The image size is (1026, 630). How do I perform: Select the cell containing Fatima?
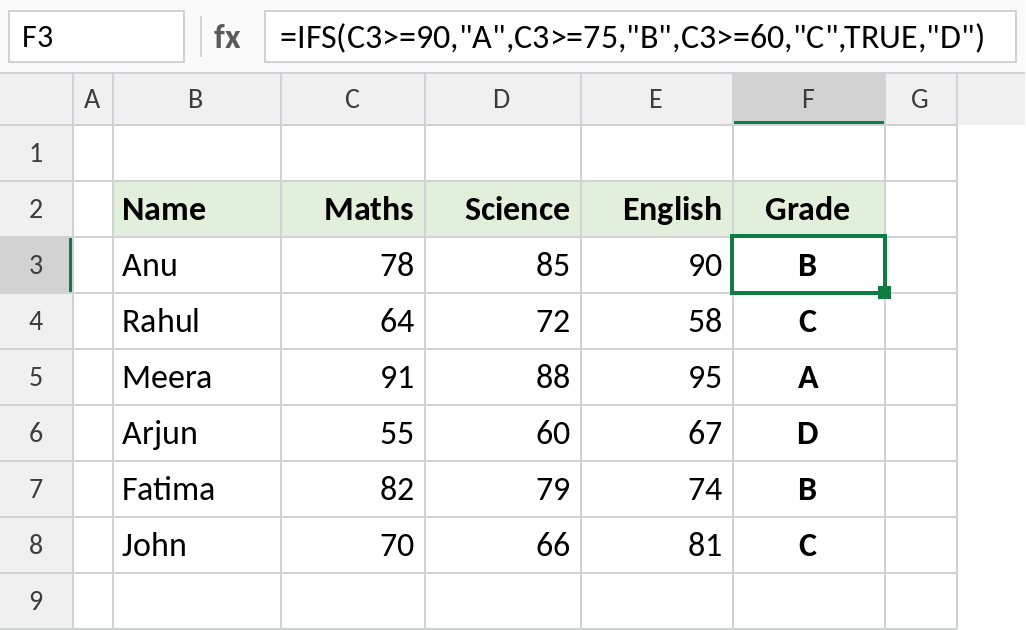pos(196,489)
